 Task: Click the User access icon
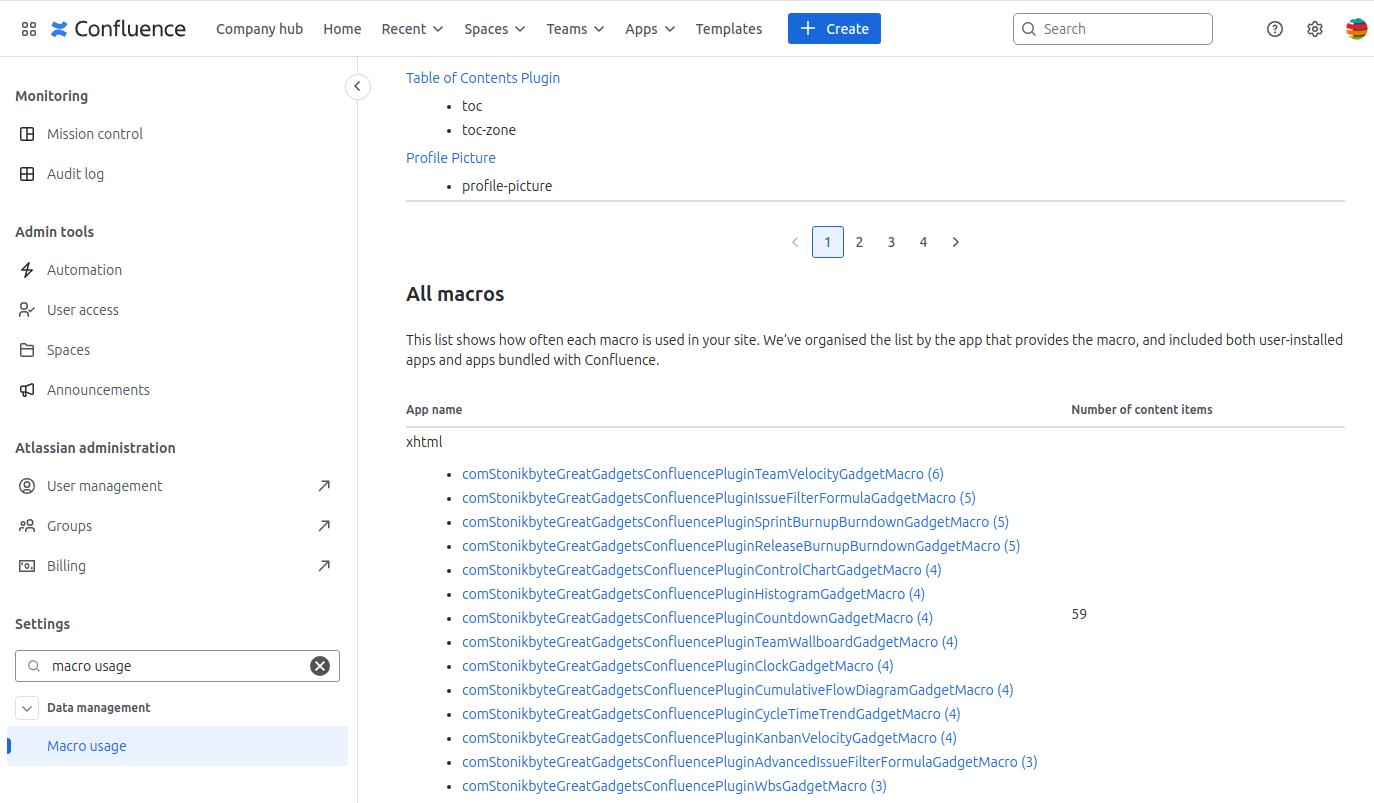[27, 310]
